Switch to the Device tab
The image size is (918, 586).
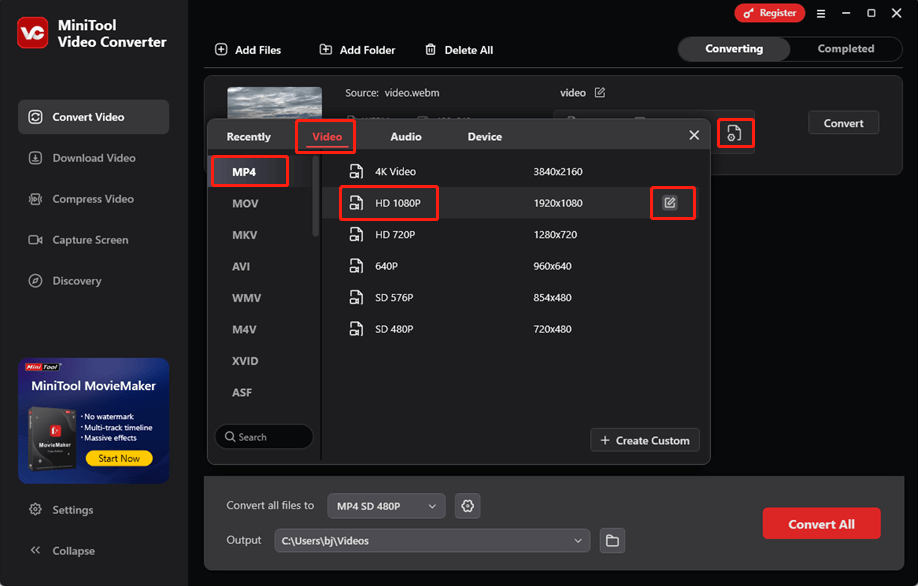point(485,136)
